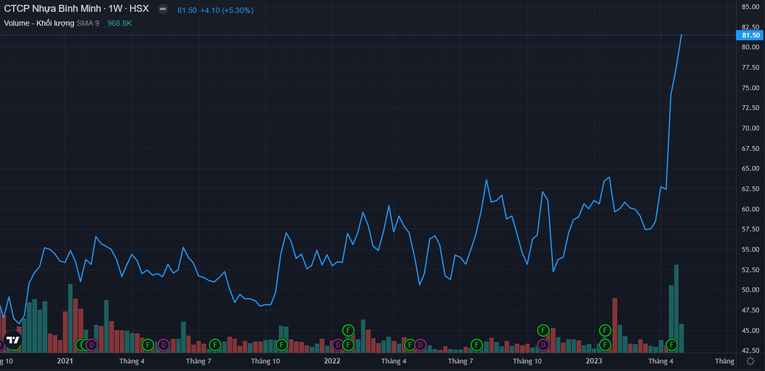Collapse the legend with the minus button
This screenshot has height=371, width=765.
pos(163,10)
